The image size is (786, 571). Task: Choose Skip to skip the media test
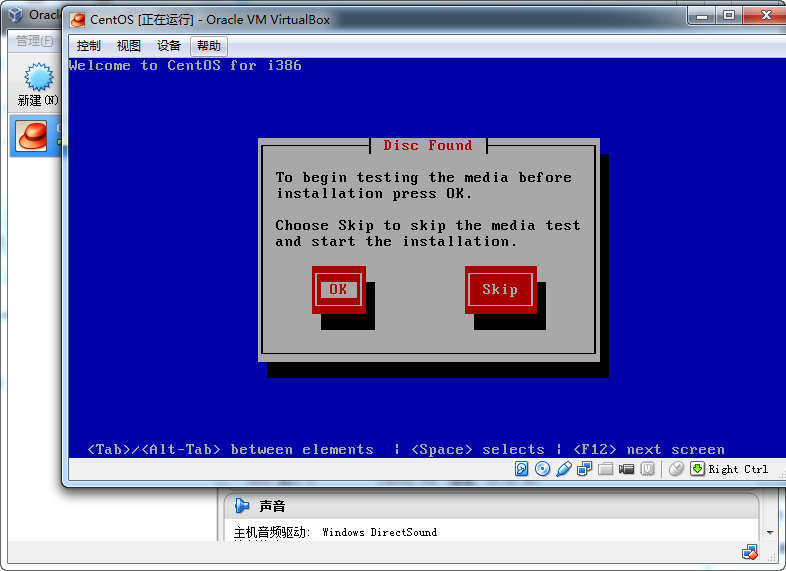coord(500,289)
